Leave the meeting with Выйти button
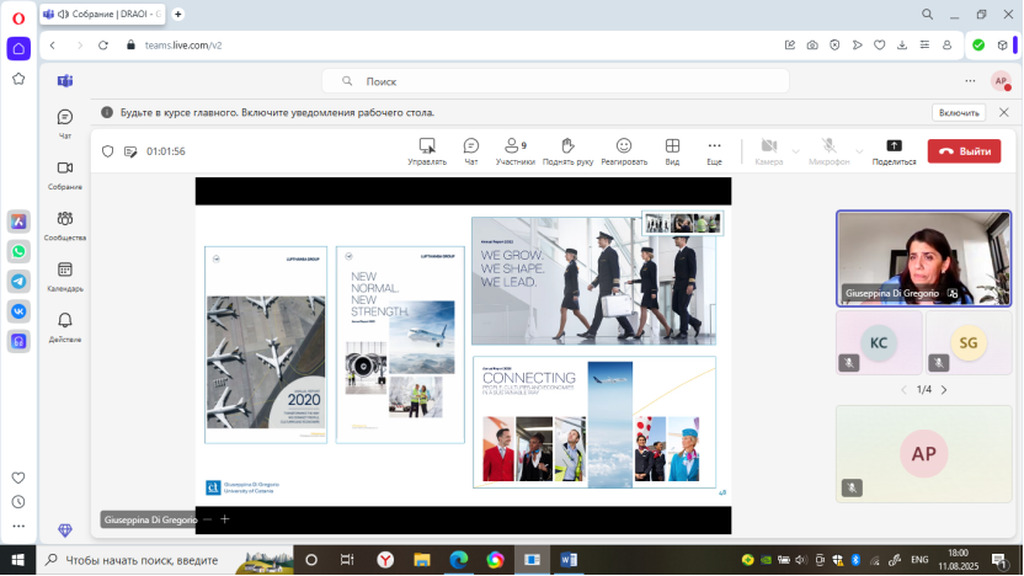The height and width of the screenshot is (576, 1024). (x=964, y=151)
